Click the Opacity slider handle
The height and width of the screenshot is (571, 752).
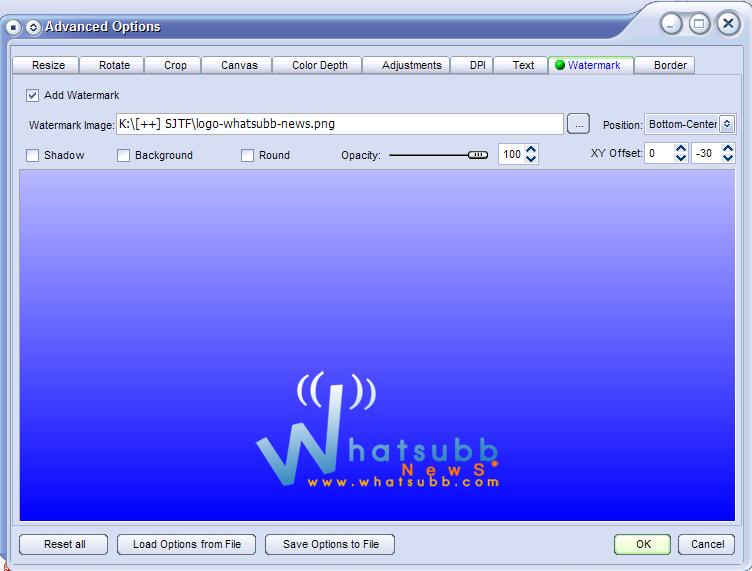tap(478, 155)
